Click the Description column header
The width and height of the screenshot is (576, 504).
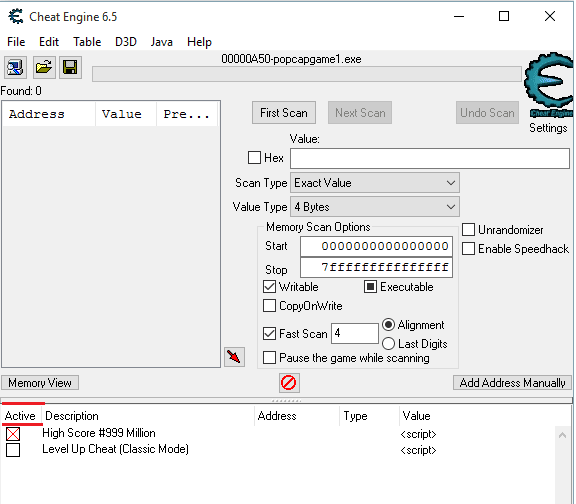[147, 416]
